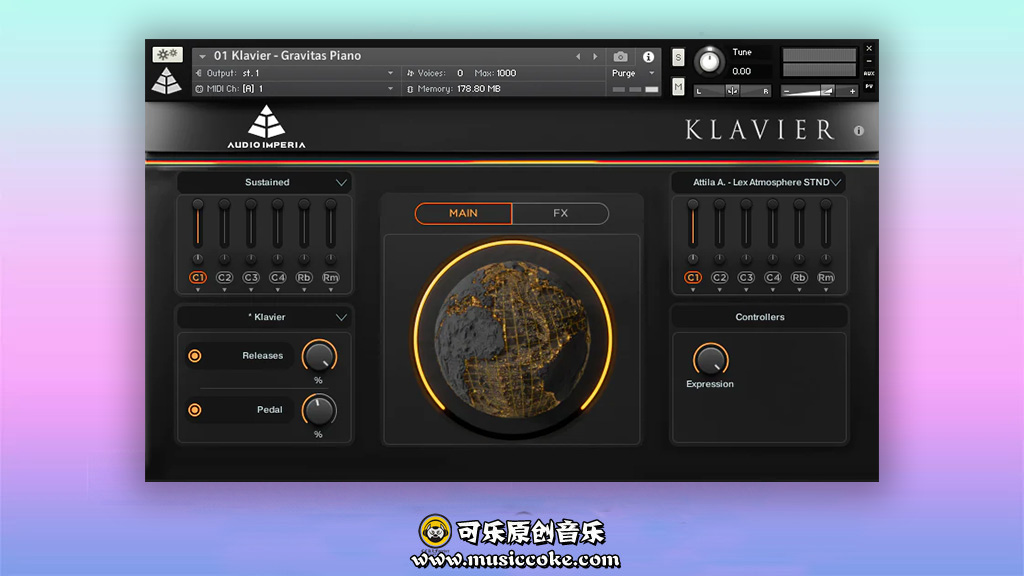
Task: Click the globe graphic in center
Action: click(x=511, y=339)
